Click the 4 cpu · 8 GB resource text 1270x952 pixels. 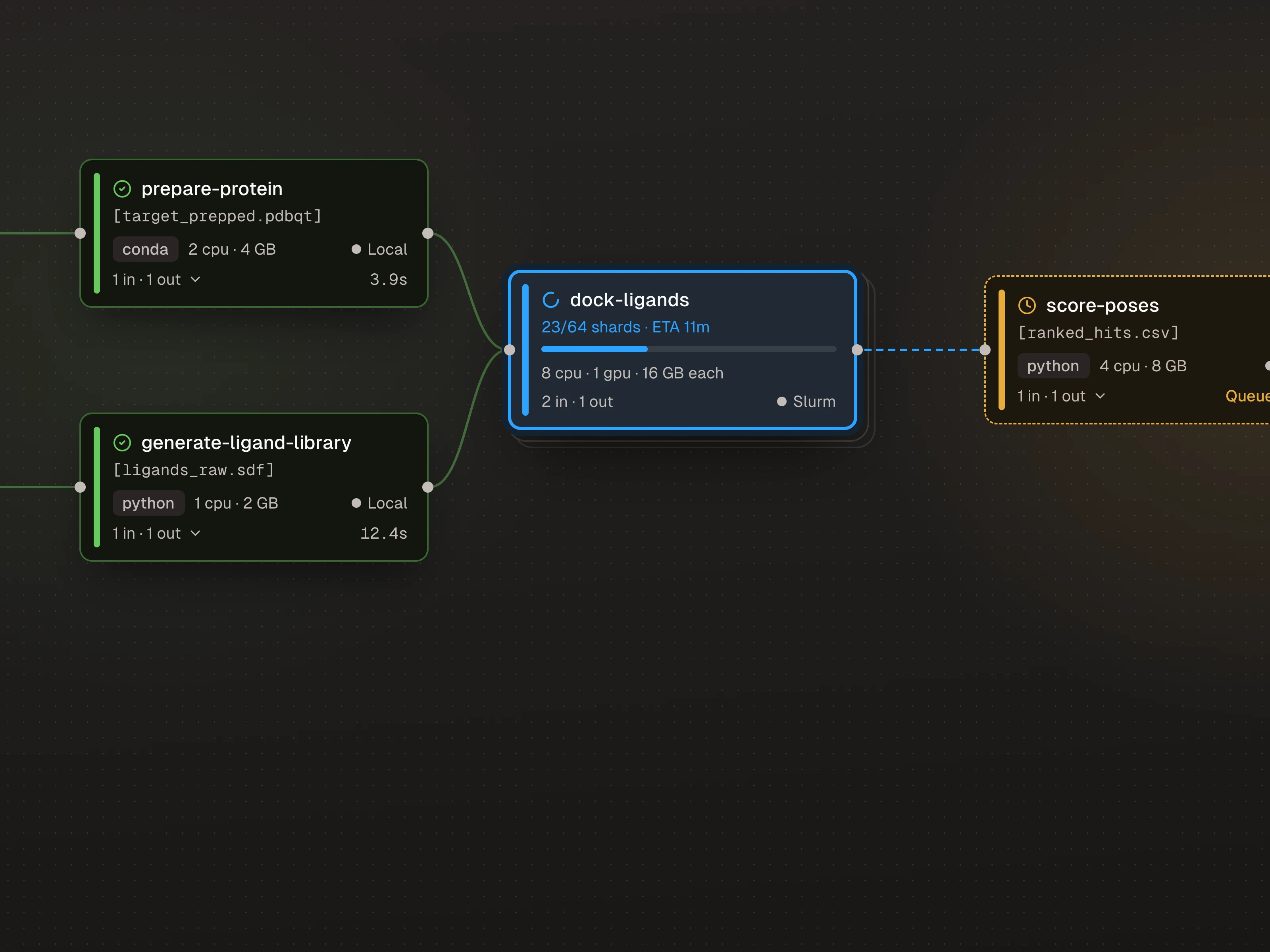click(1143, 366)
